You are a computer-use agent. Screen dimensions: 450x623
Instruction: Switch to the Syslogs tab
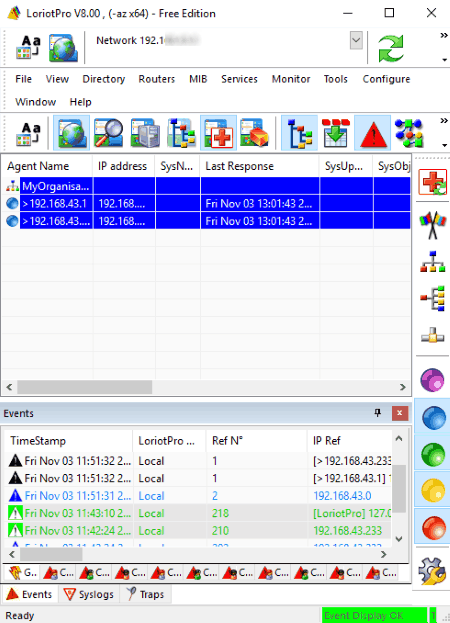click(x=89, y=594)
